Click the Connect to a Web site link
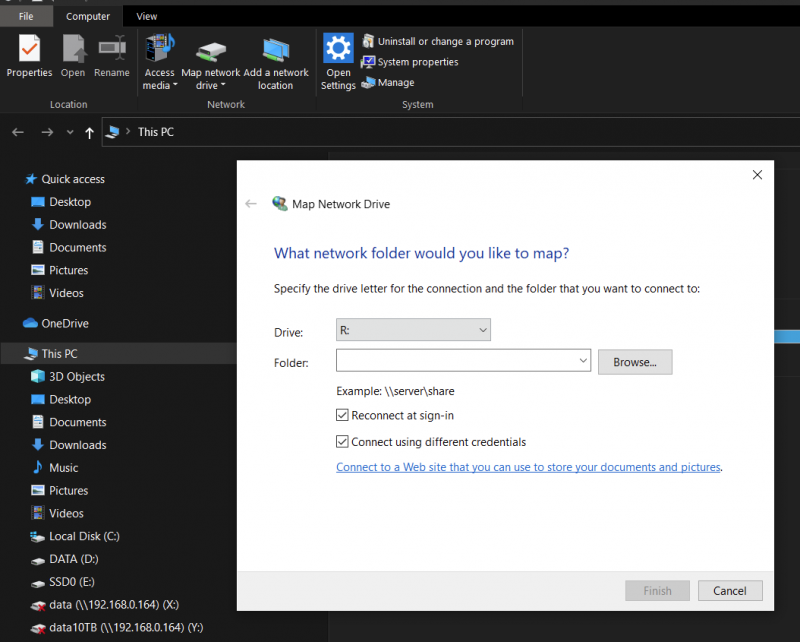Screen dimensions: 800x642 pos(528,467)
